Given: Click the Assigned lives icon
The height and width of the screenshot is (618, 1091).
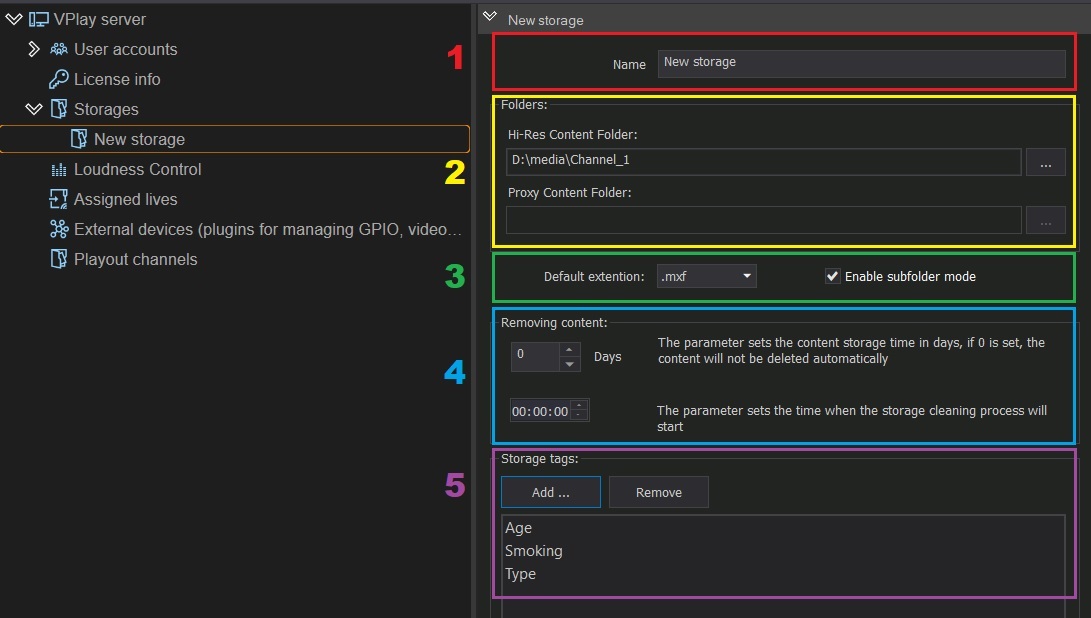Looking at the screenshot, I should pyautogui.click(x=58, y=199).
